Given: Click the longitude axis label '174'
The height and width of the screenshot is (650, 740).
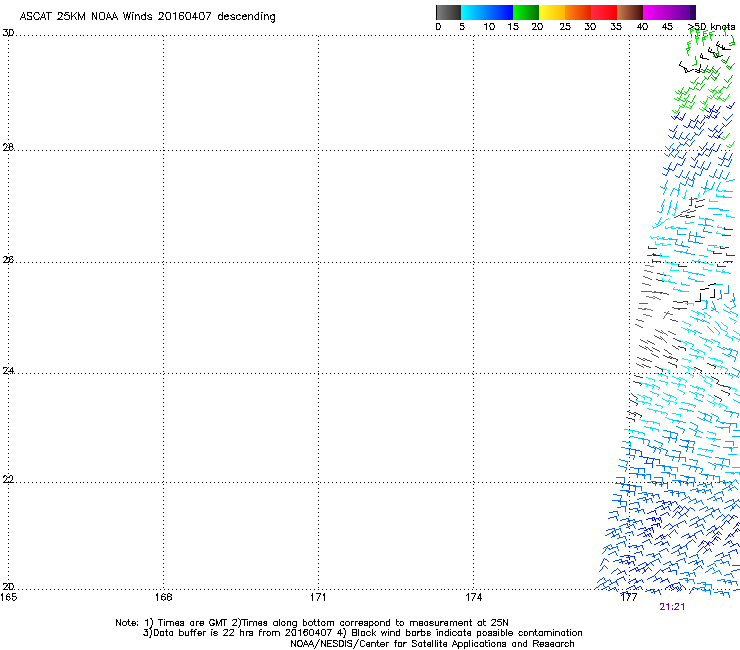Looking at the screenshot, I should (473, 597).
